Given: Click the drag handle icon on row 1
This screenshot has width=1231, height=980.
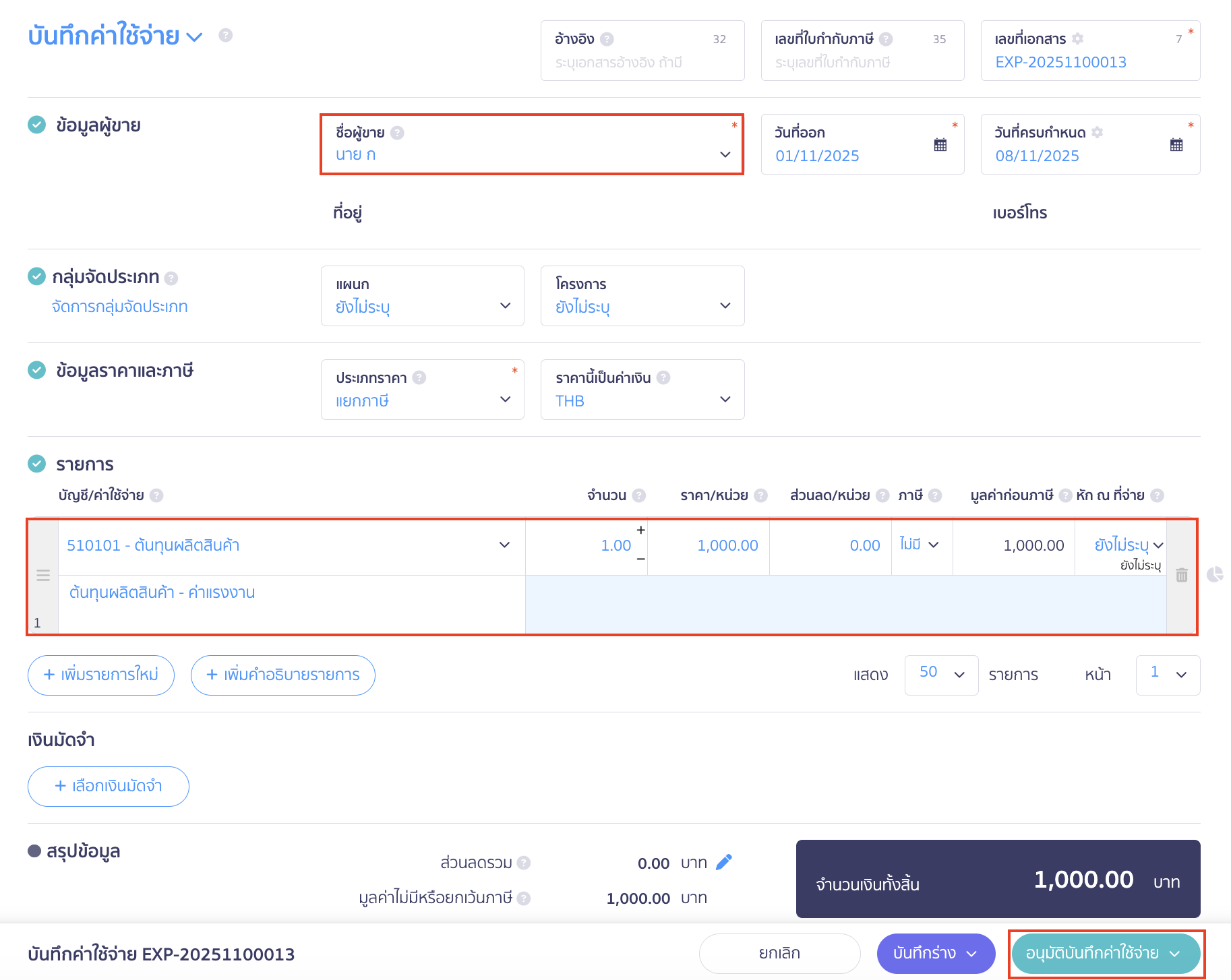Looking at the screenshot, I should [43, 575].
